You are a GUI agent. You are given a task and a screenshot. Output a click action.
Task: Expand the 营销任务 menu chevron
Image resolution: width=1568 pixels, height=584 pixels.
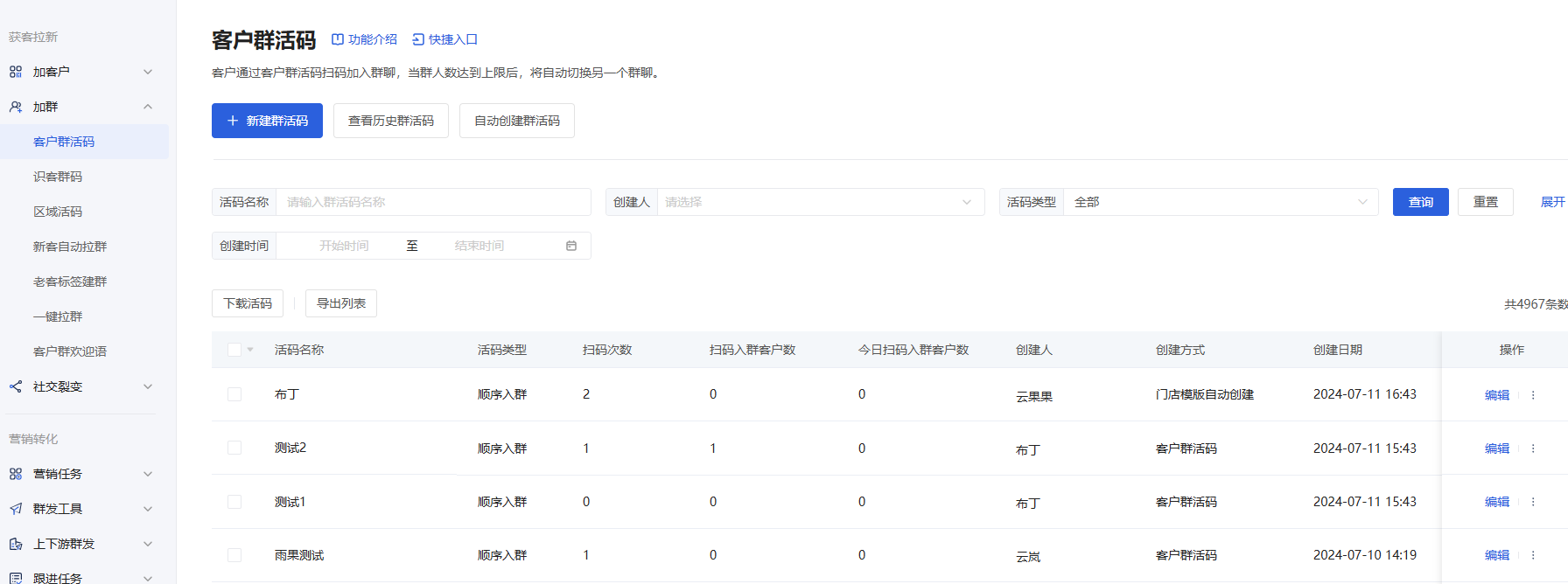point(148,474)
